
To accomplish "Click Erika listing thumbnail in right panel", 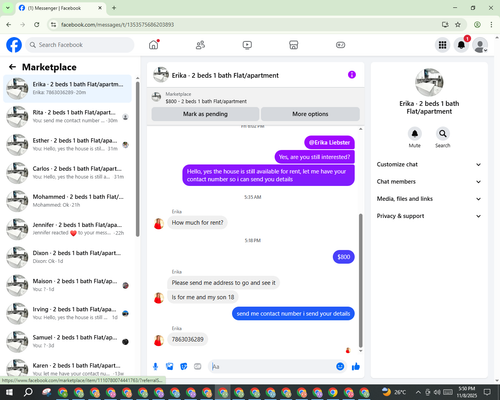I will [x=429, y=82].
